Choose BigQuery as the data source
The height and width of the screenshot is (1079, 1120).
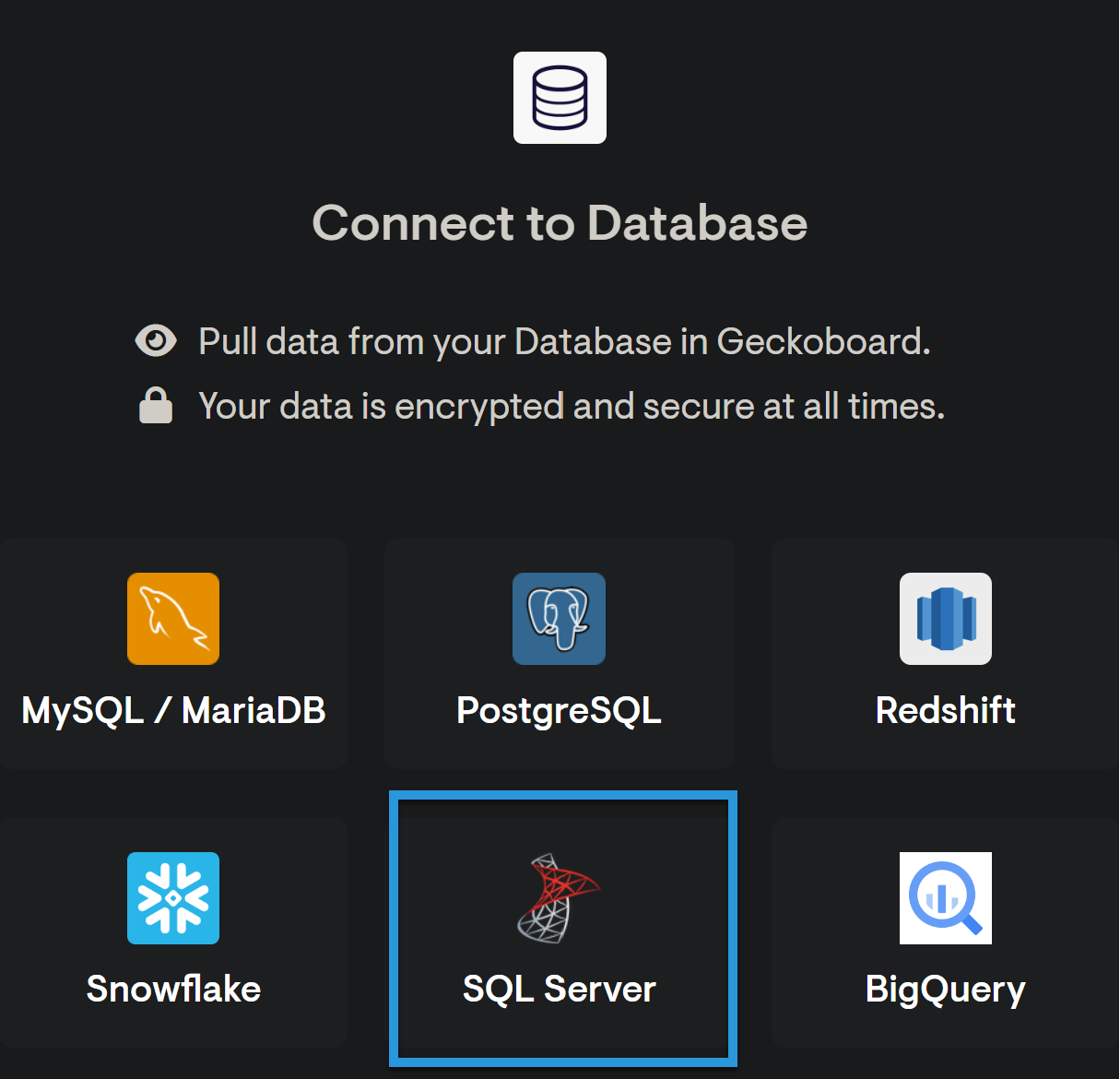pos(945,931)
